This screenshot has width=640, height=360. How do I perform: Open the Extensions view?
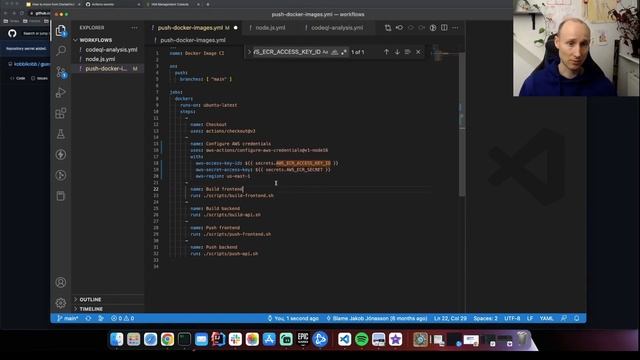[x=61, y=113]
